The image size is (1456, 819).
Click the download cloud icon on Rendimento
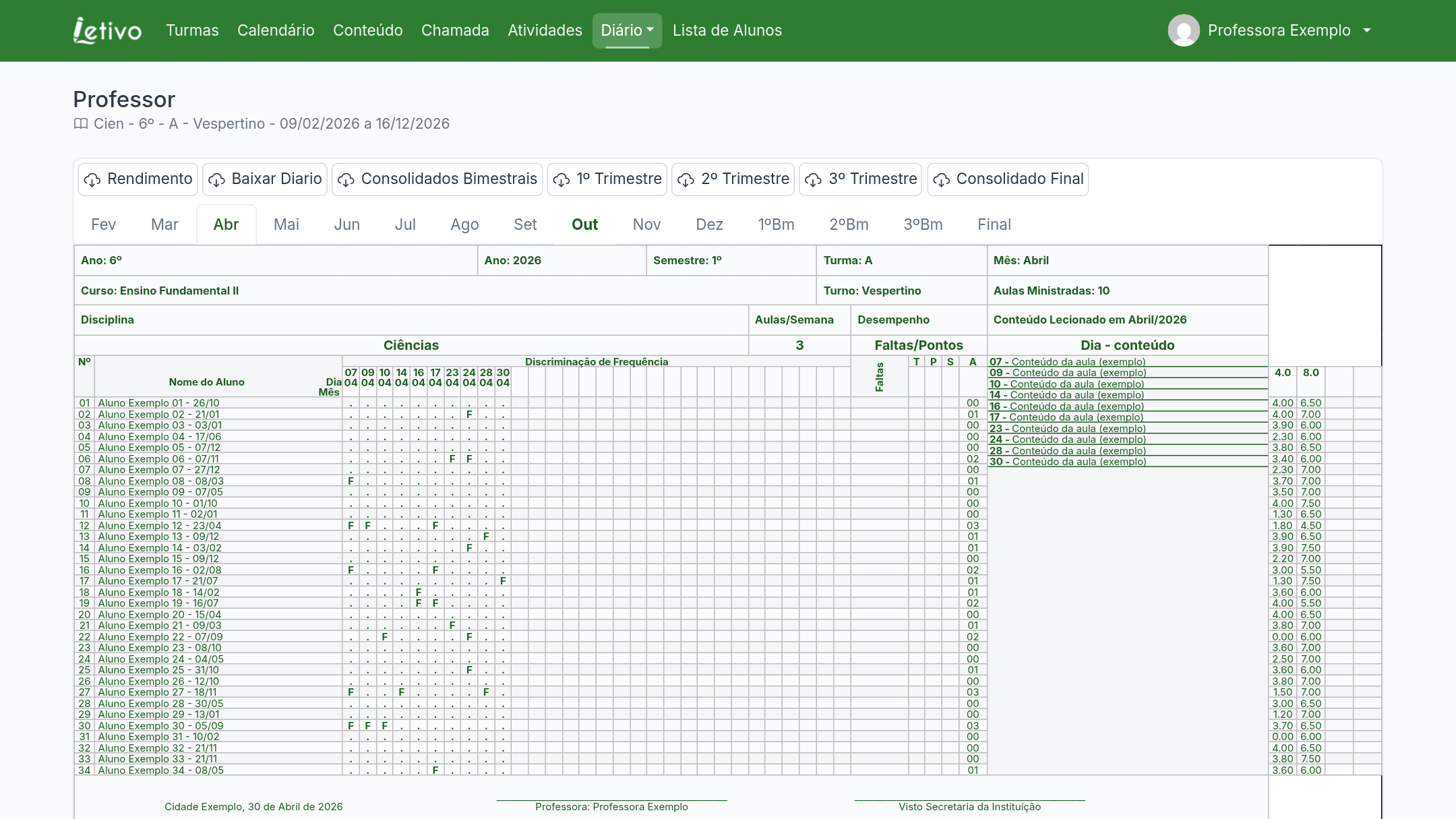tap(92, 180)
